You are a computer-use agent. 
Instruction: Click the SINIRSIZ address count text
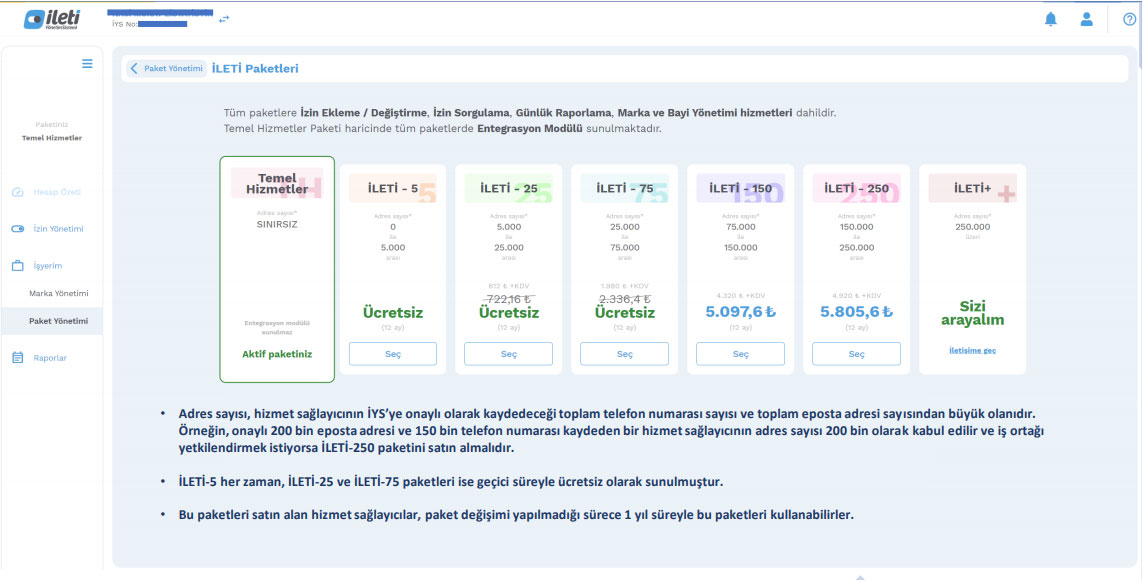[x=277, y=225]
